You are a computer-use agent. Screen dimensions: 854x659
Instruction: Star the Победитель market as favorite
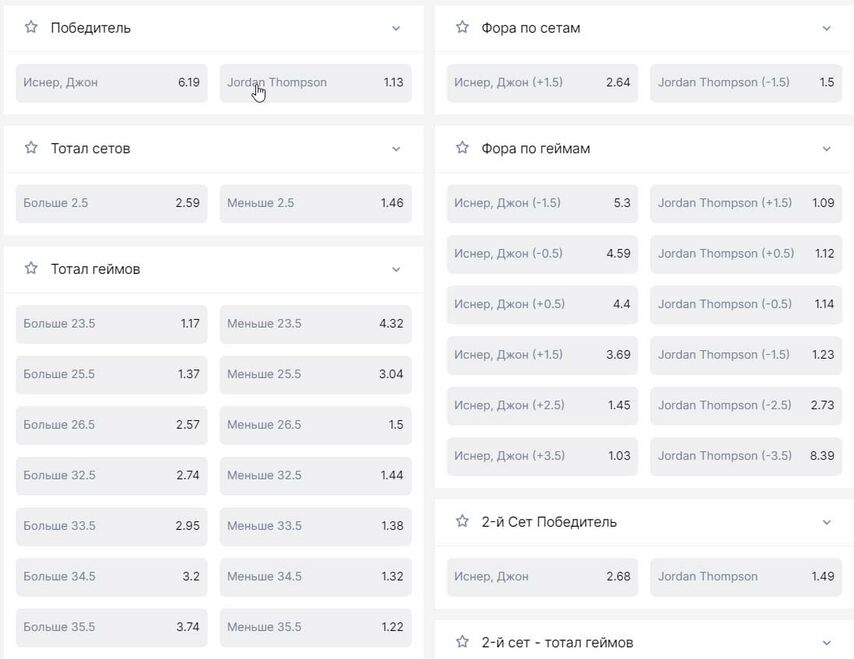(31, 28)
